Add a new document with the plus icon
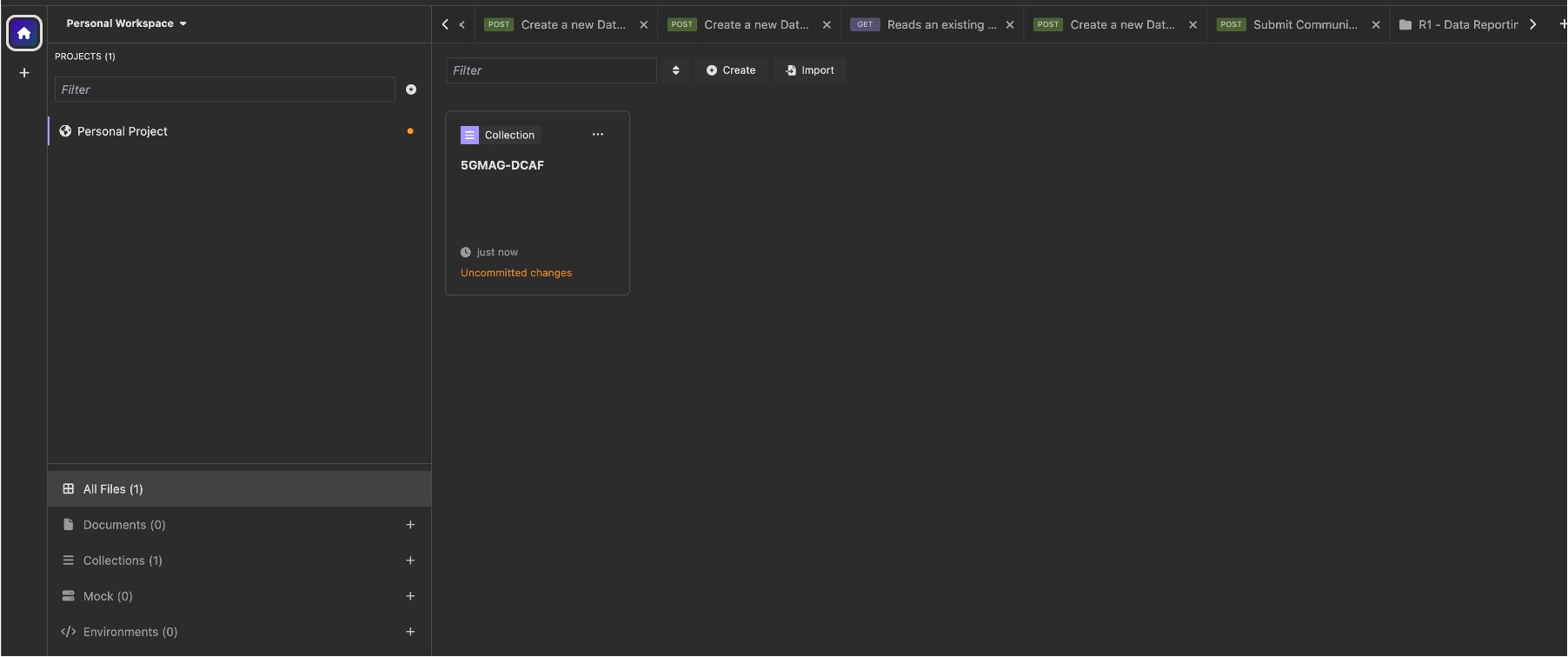This screenshot has width=1568, height=657. [x=410, y=525]
